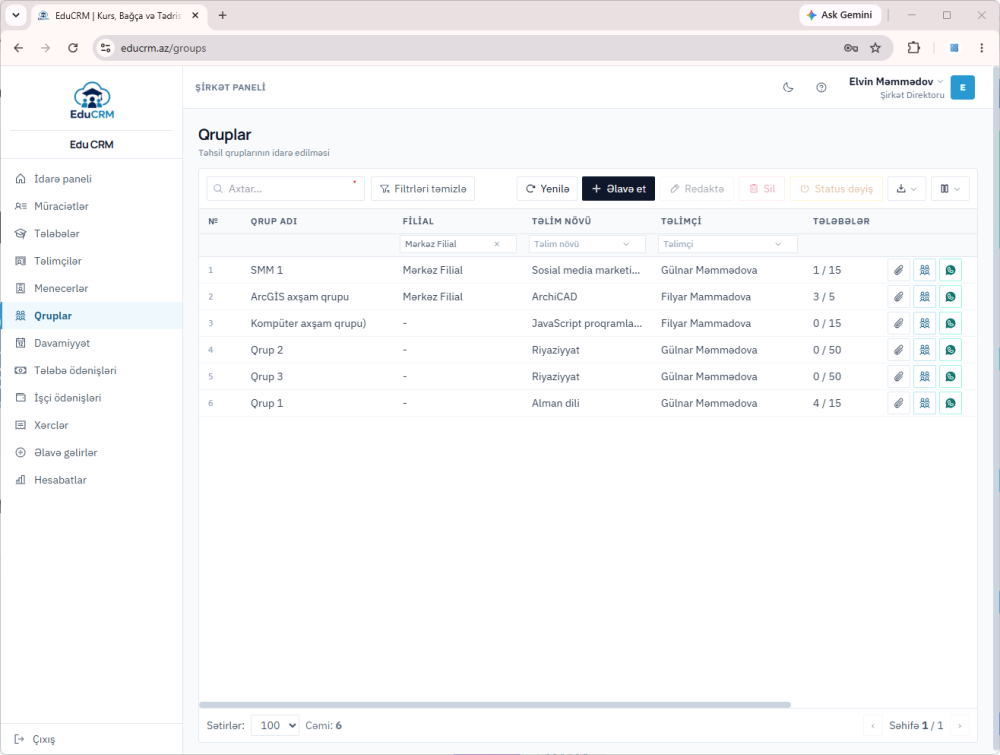Open Ask Gemini in the browser

click(x=840, y=15)
